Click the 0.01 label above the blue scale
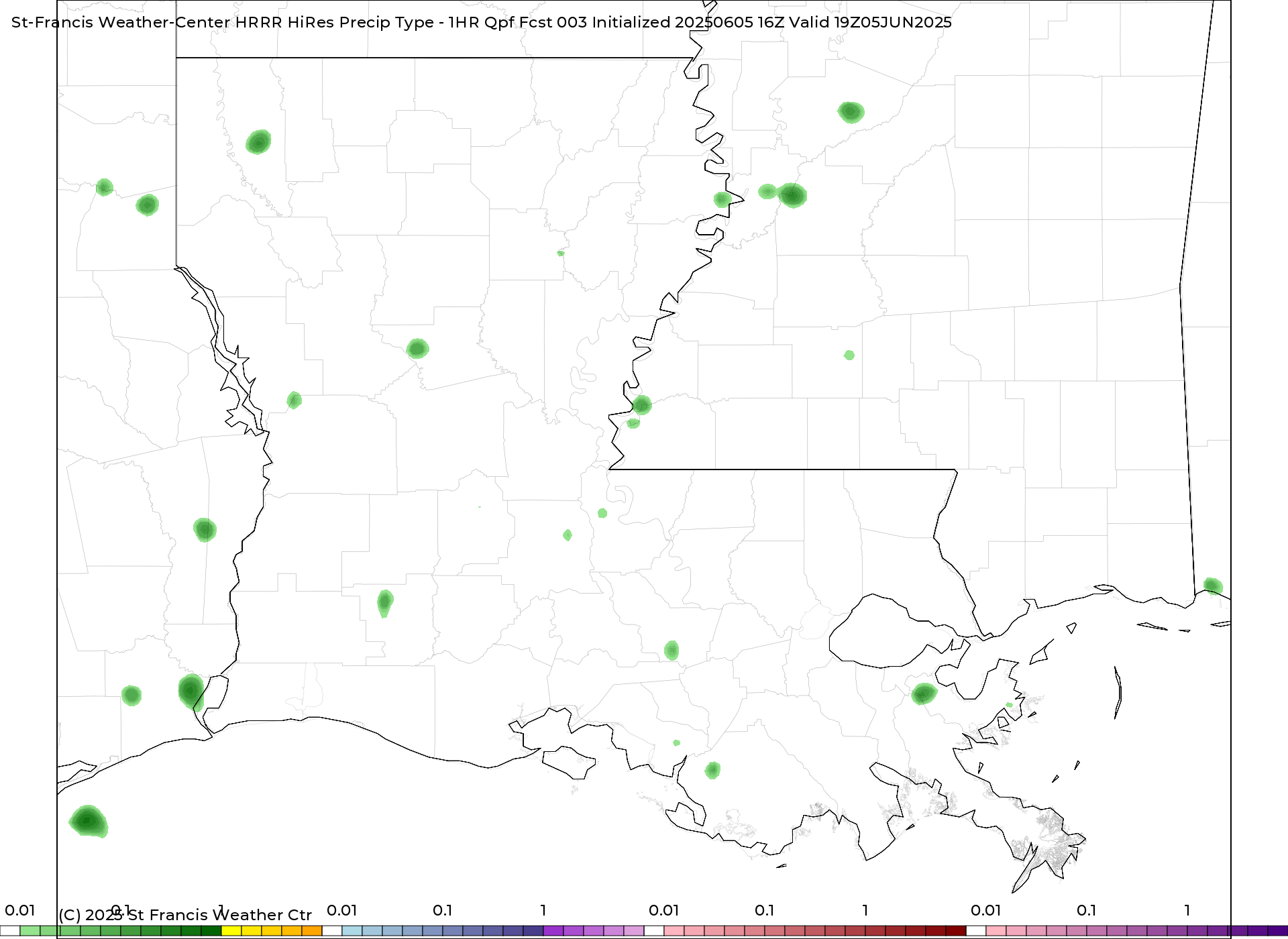1288x939 pixels. click(342, 910)
